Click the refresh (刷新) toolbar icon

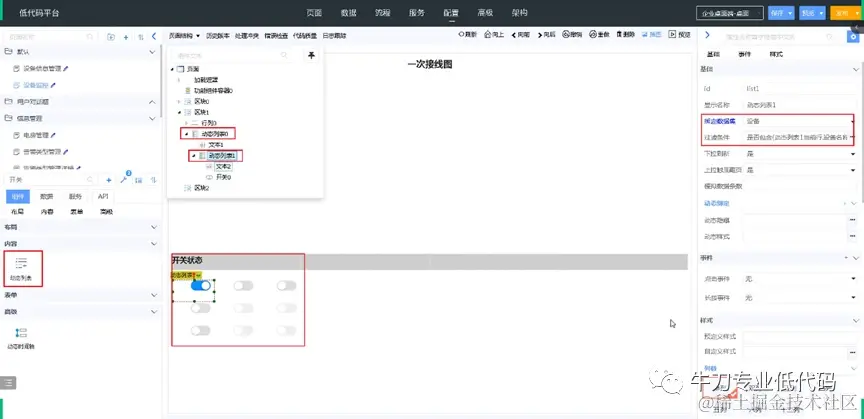click(x=462, y=34)
